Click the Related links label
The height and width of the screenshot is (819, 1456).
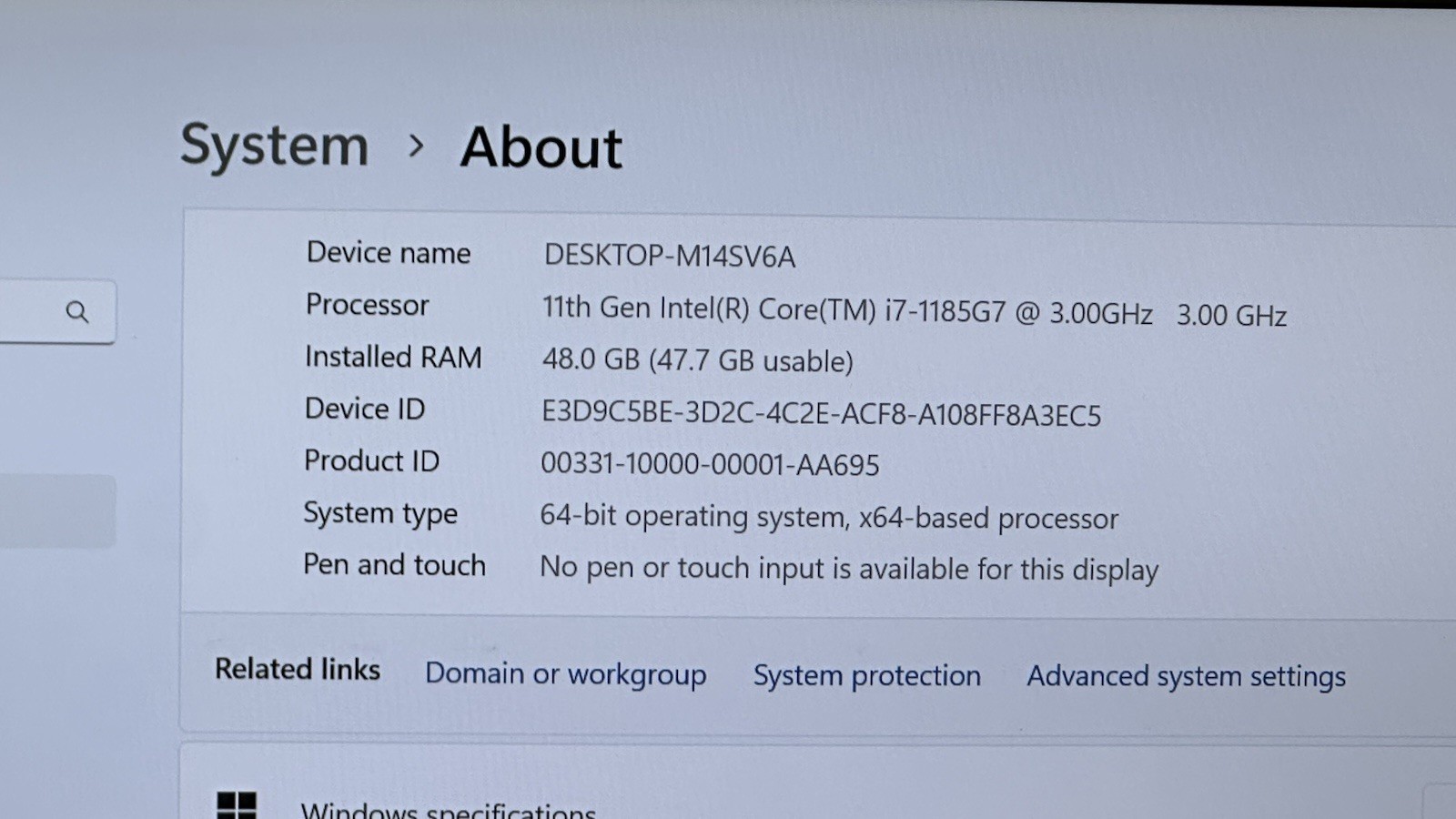[x=298, y=670]
